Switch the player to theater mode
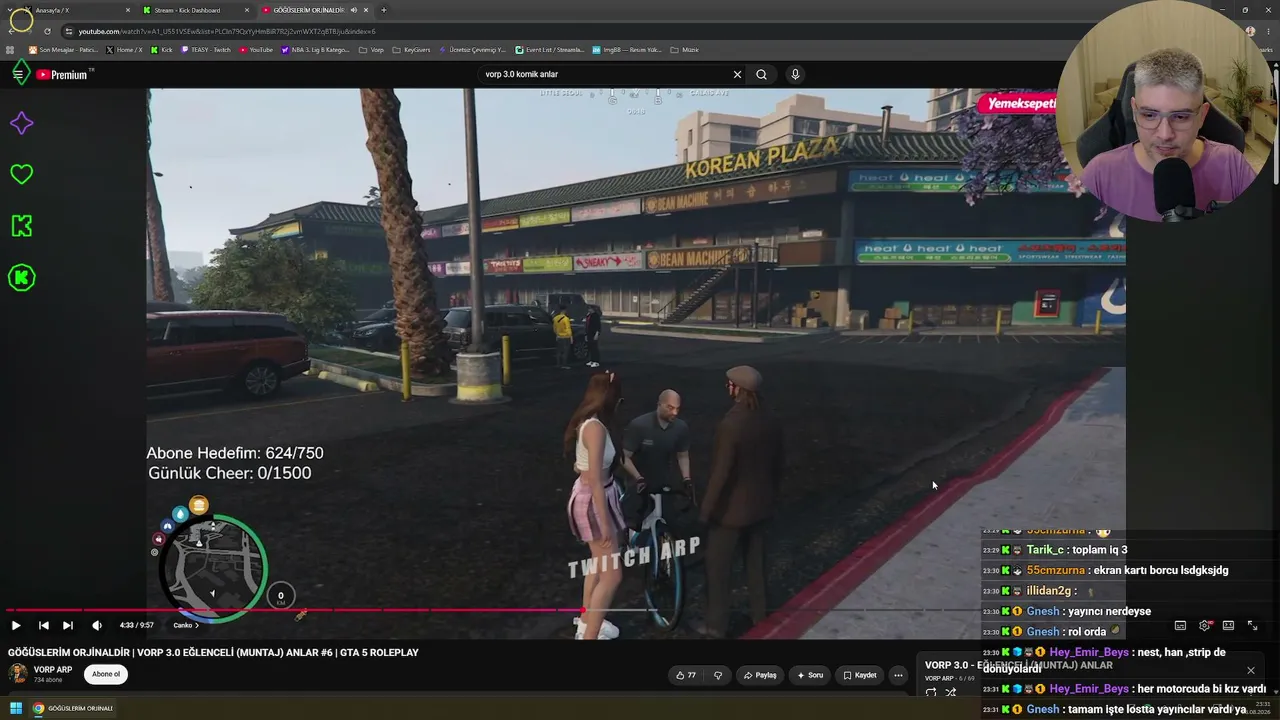This screenshot has width=1280, height=720. point(1228,625)
